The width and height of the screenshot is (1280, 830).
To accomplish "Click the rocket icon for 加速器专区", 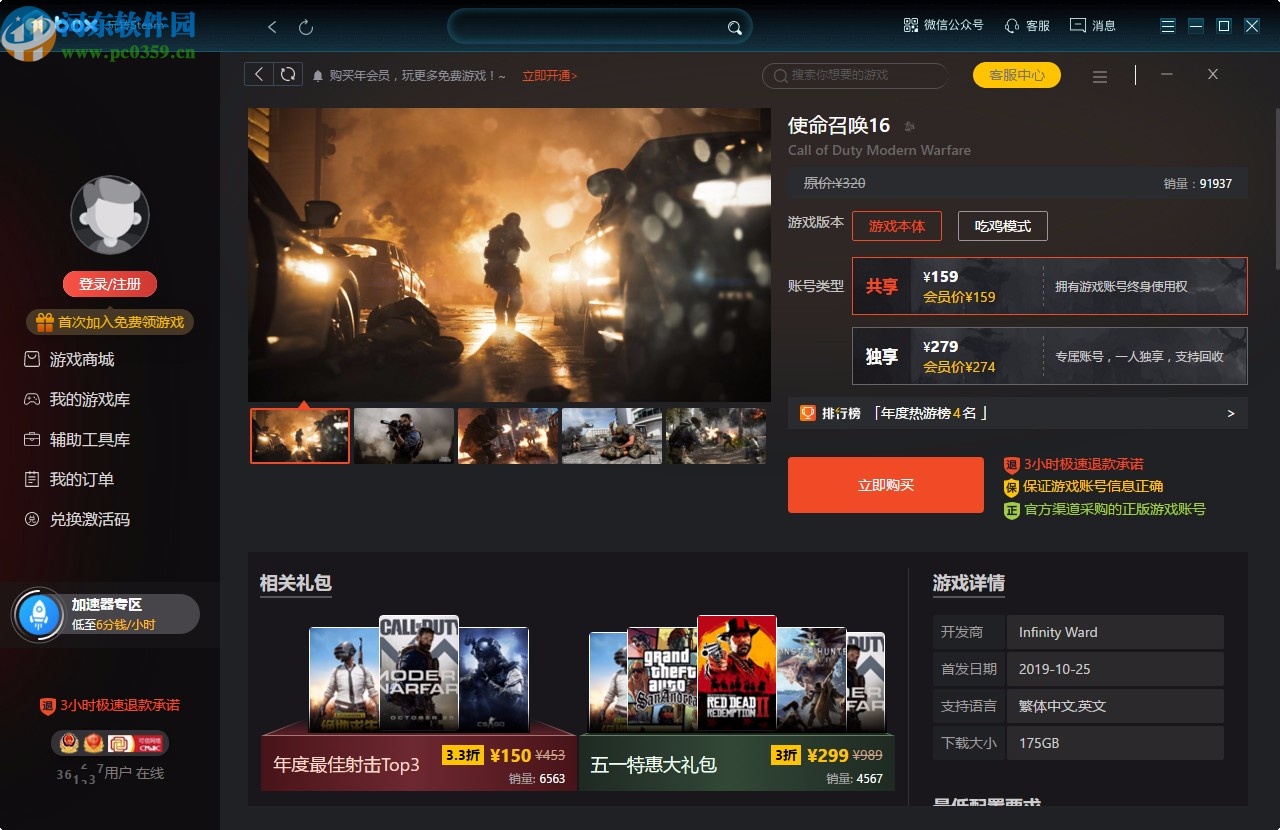I will (x=39, y=613).
